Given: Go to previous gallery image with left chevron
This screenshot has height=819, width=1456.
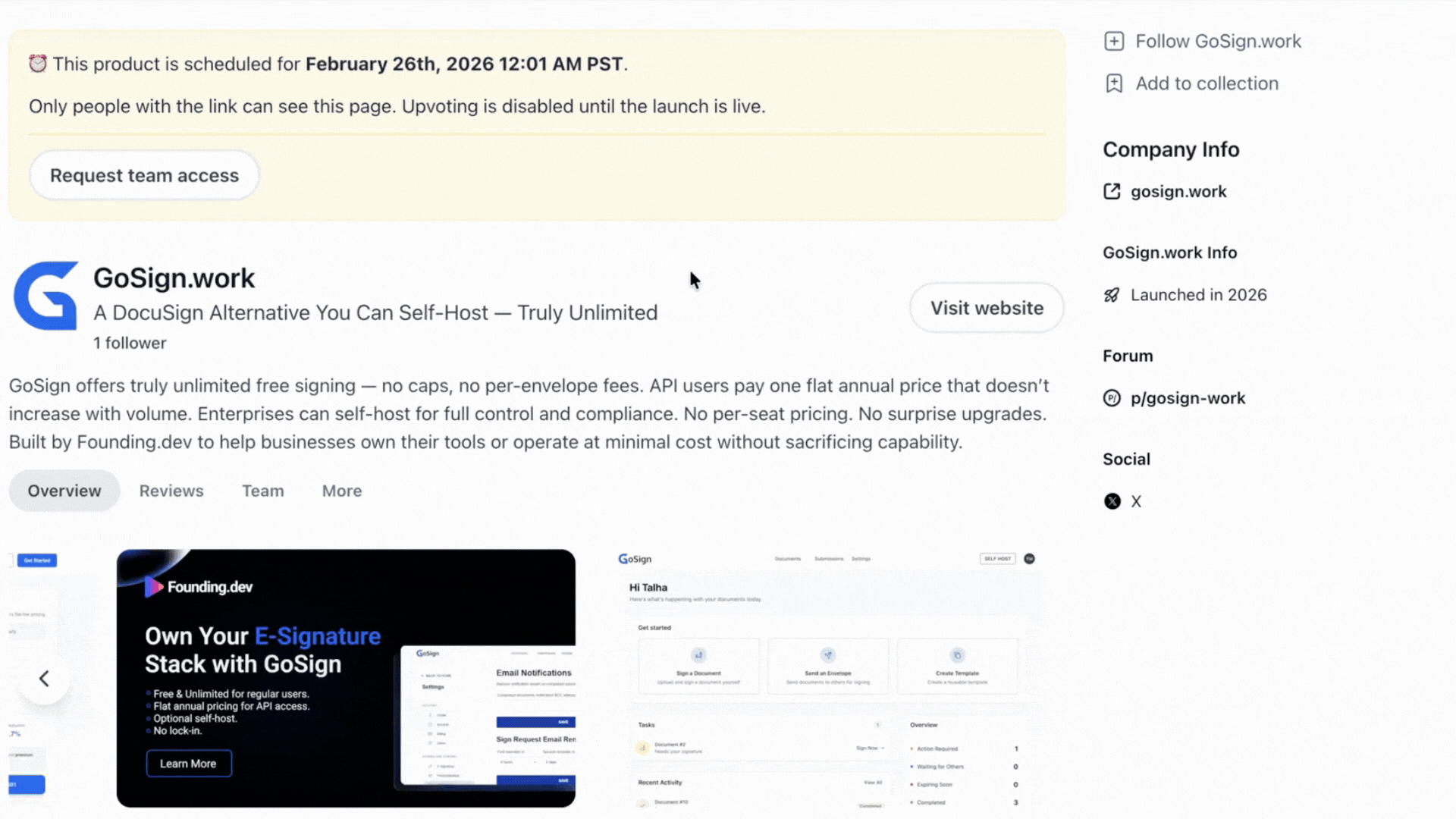Looking at the screenshot, I should pos(44,679).
